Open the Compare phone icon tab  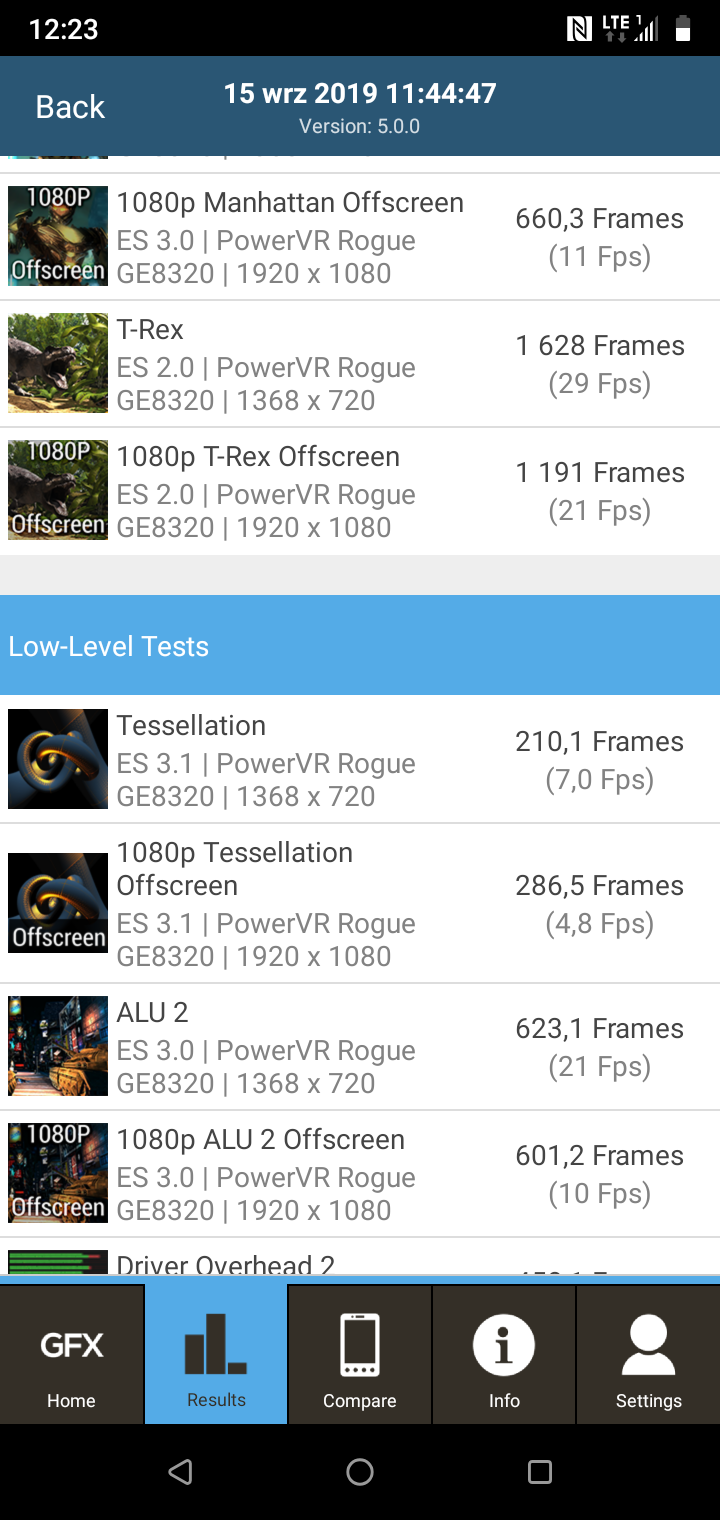(x=360, y=1346)
